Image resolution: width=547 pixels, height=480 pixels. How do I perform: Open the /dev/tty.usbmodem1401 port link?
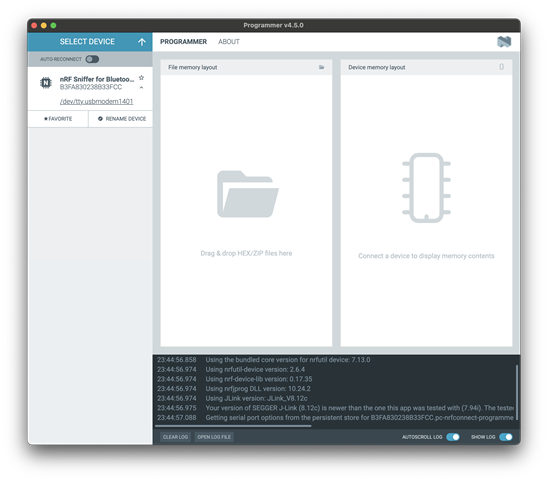click(x=96, y=102)
